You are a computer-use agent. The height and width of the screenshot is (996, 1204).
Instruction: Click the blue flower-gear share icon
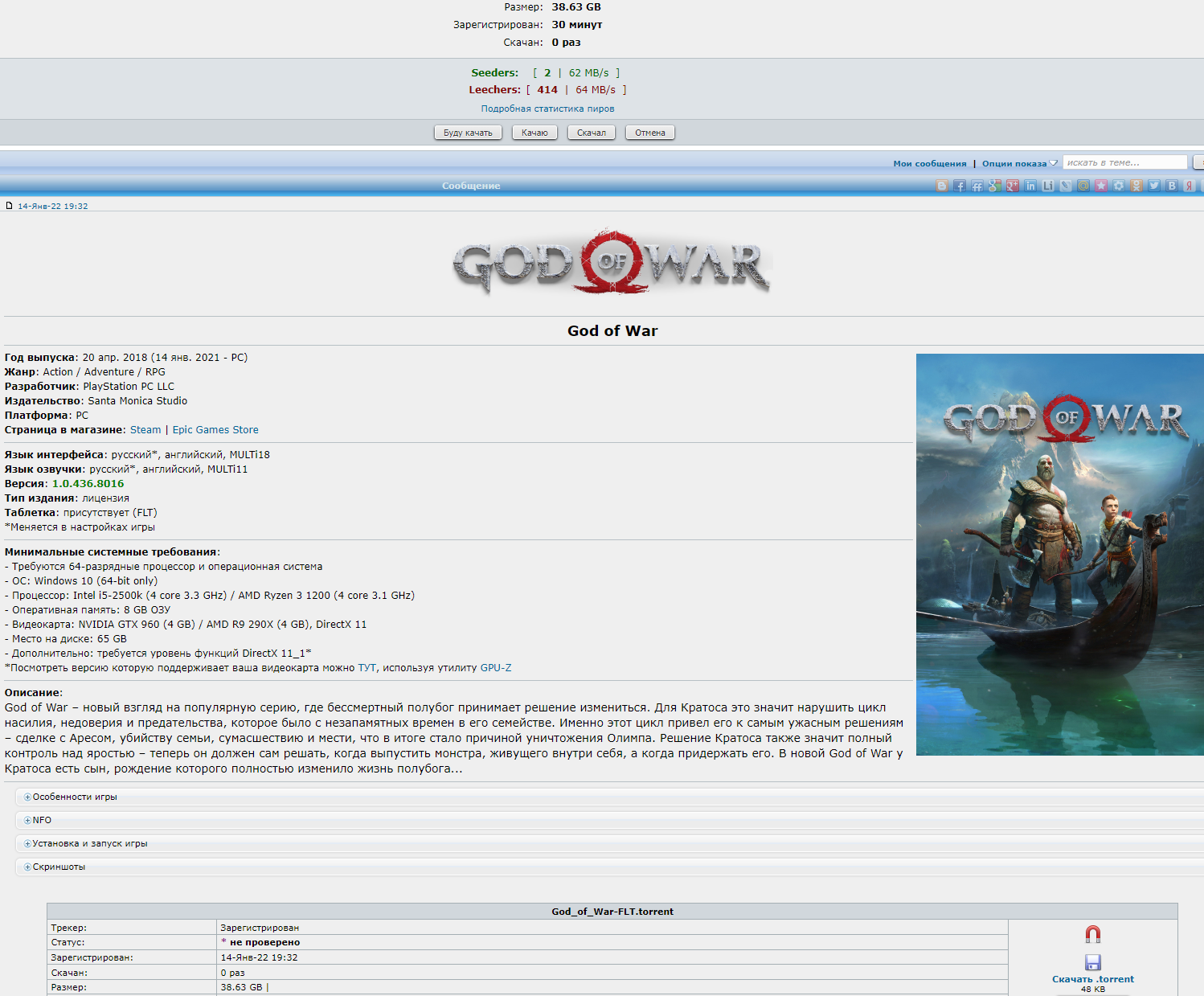click(1119, 186)
